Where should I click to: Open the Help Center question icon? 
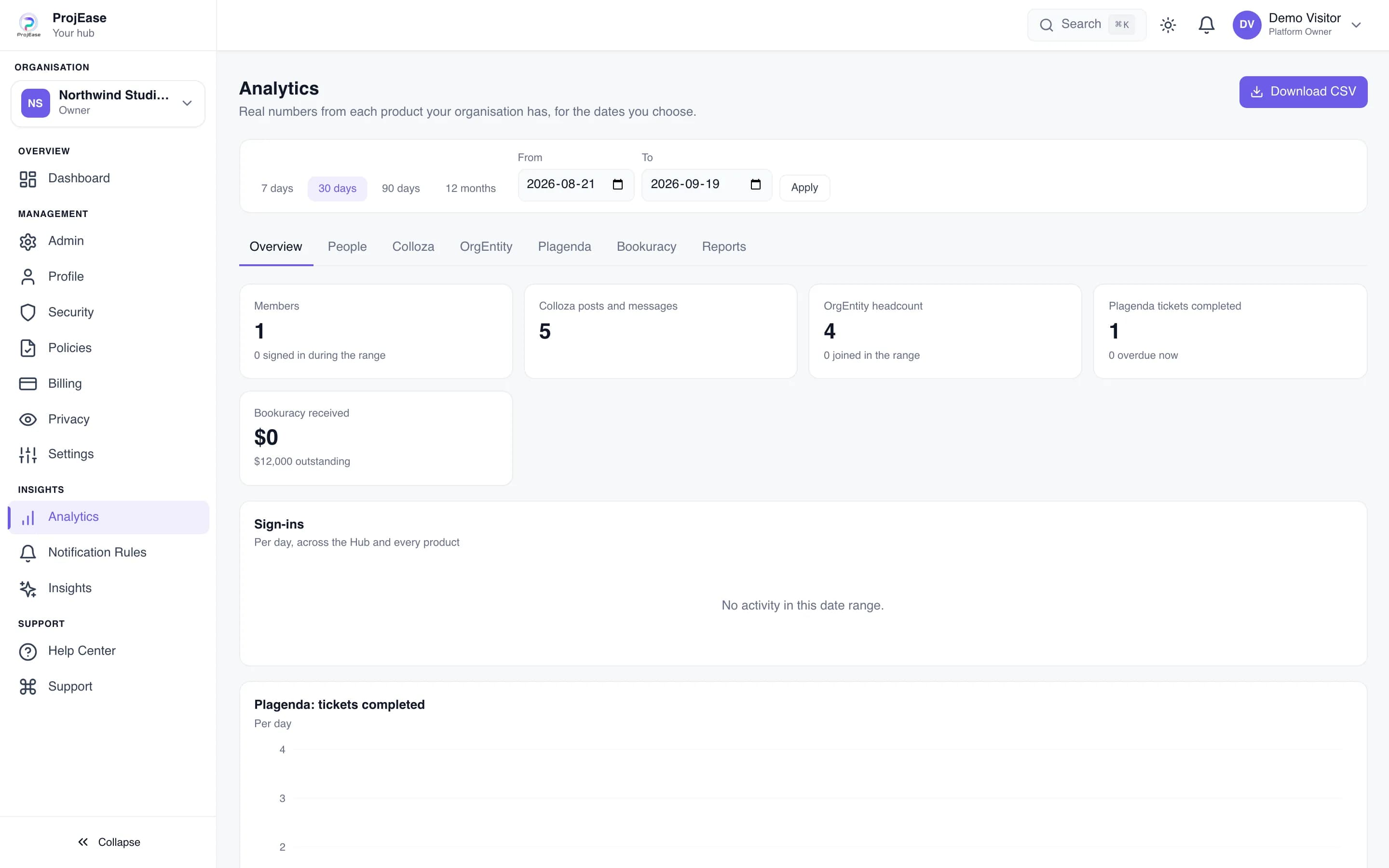(x=27, y=651)
